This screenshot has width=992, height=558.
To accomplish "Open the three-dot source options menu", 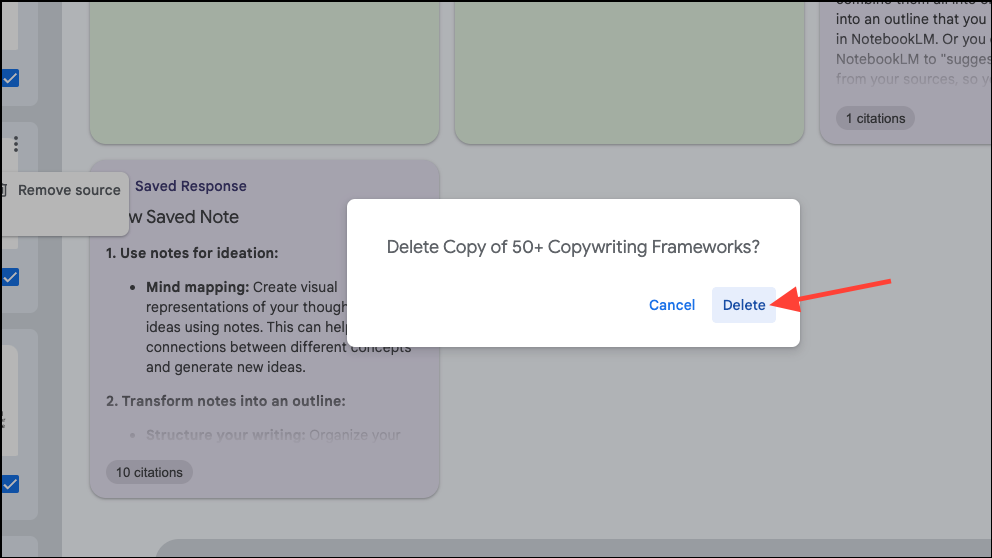I will (16, 144).
